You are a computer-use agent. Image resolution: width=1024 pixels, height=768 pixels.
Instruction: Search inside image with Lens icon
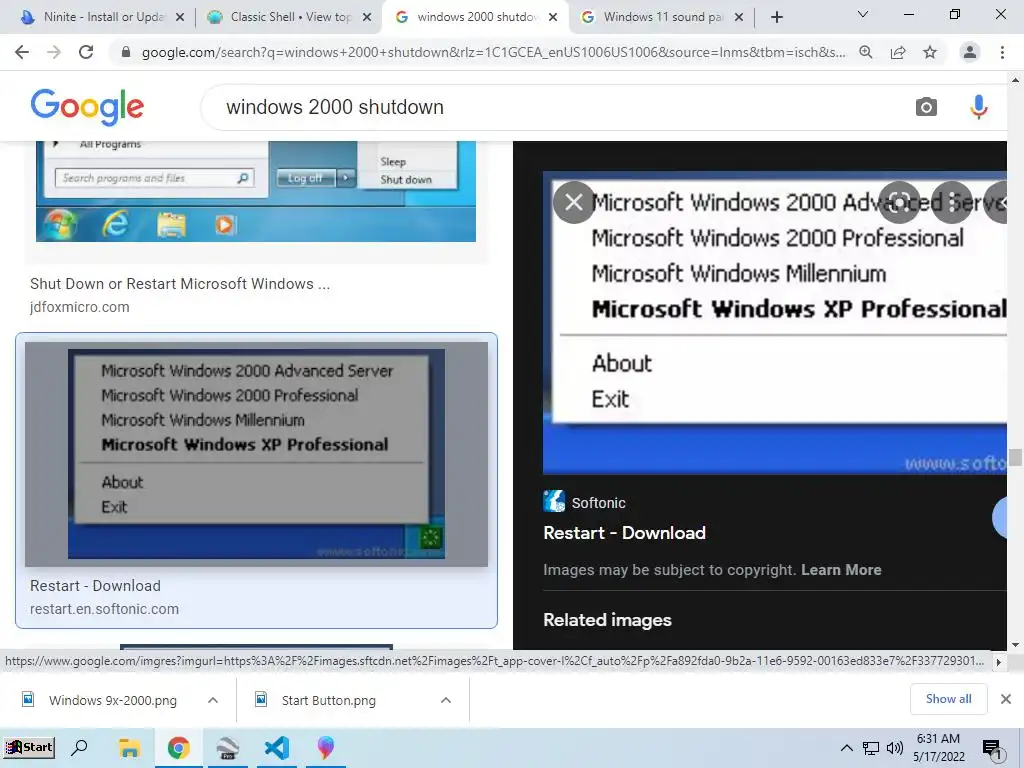point(899,202)
